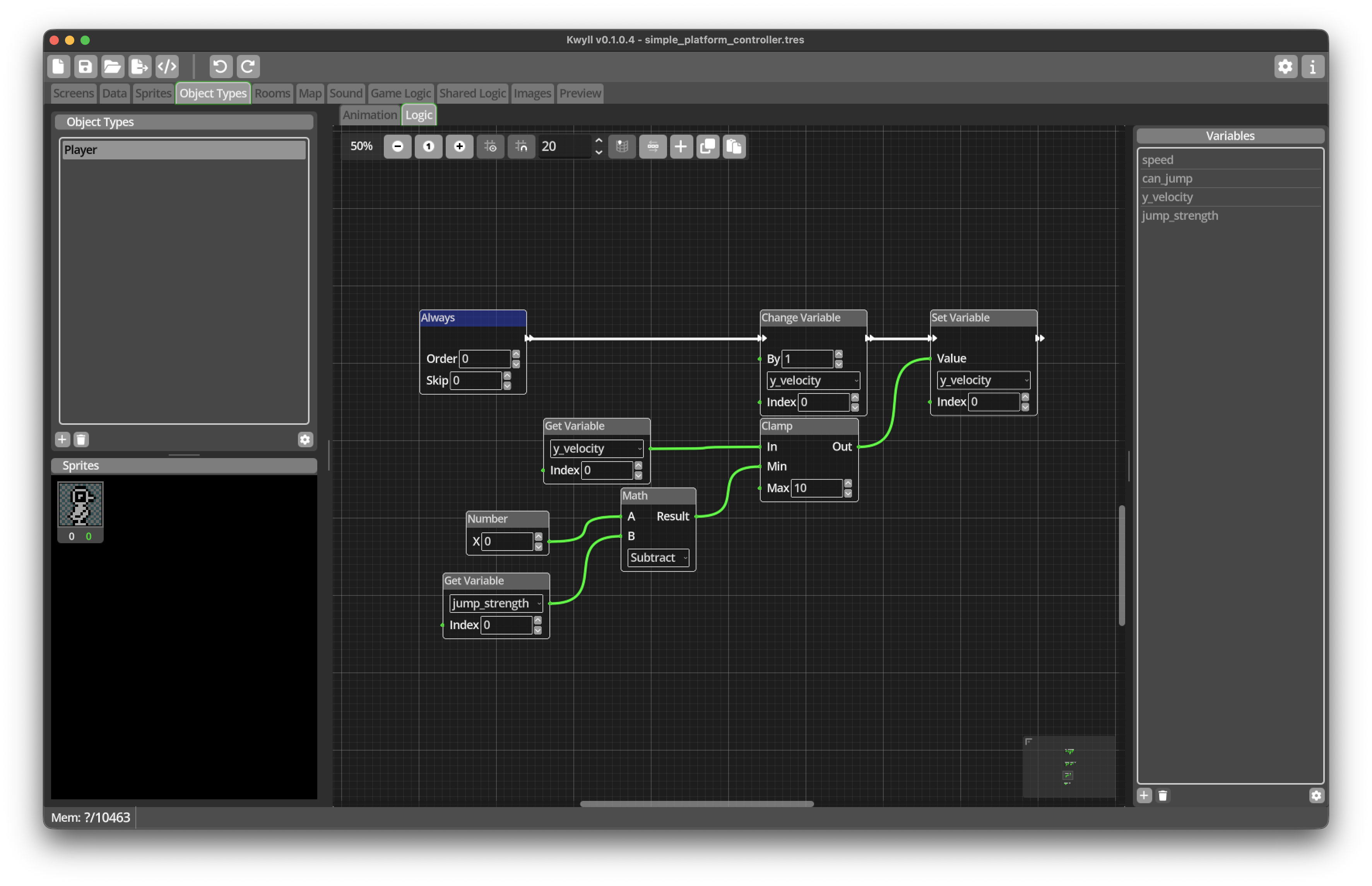This screenshot has width=1372, height=886.
Task: Toggle grid snapping in graph toolbar
Action: (521, 146)
